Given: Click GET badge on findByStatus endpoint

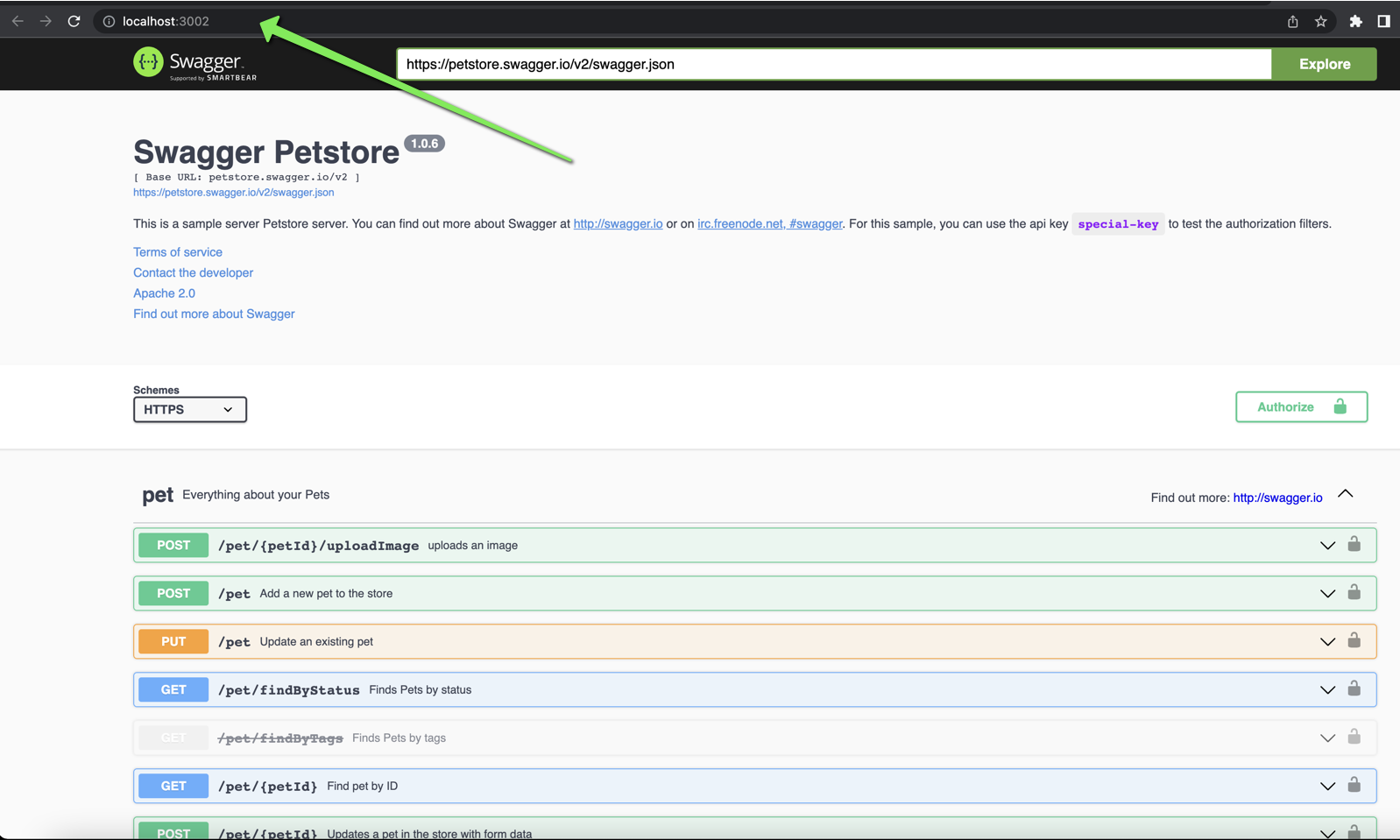Looking at the screenshot, I should [173, 689].
